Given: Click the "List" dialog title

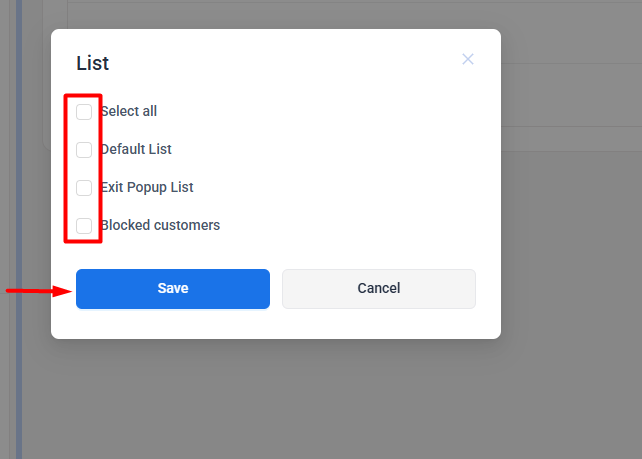Looking at the screenshot, I should tap(92, 64).
